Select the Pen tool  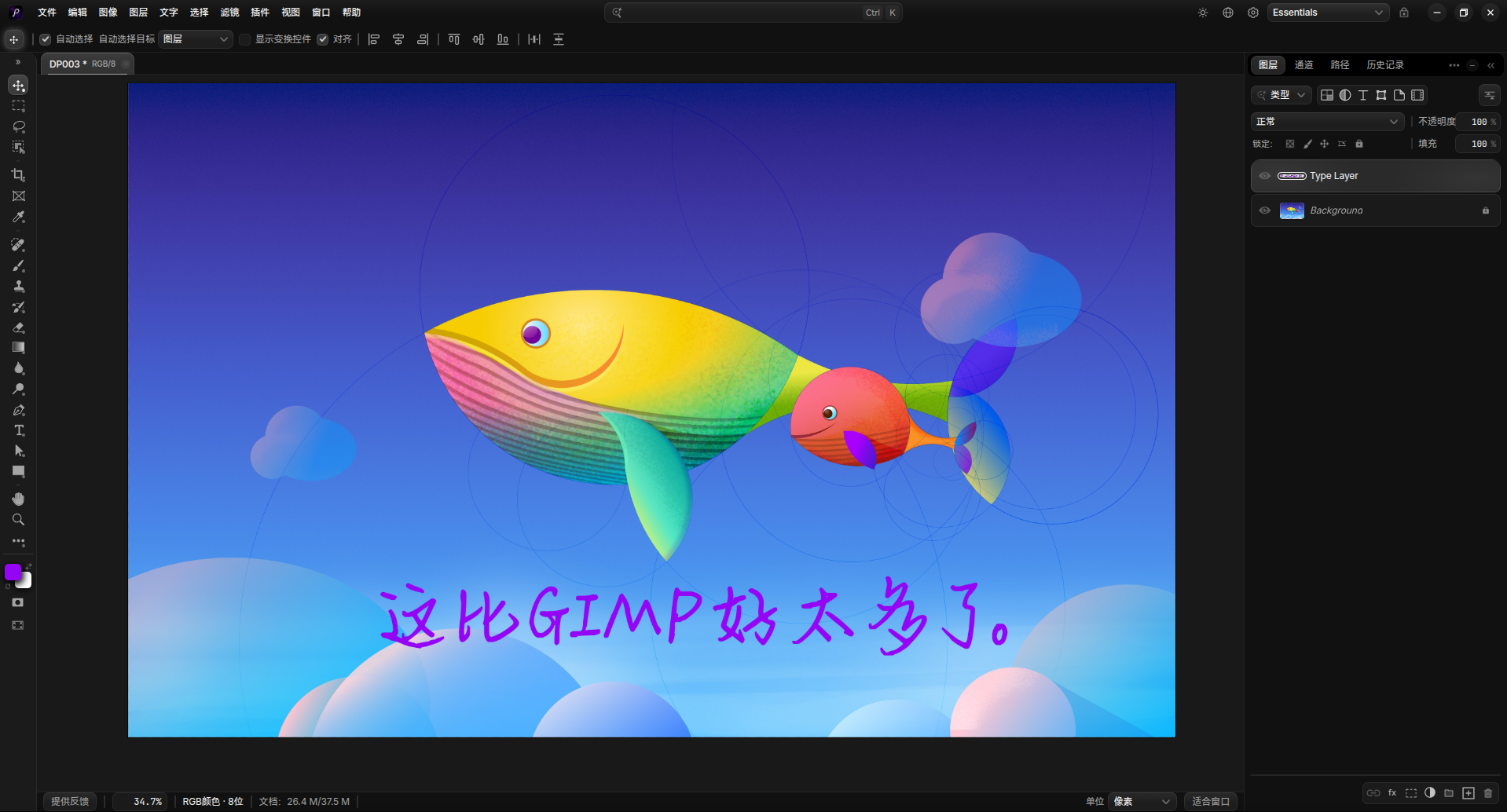tap(18, 410)
